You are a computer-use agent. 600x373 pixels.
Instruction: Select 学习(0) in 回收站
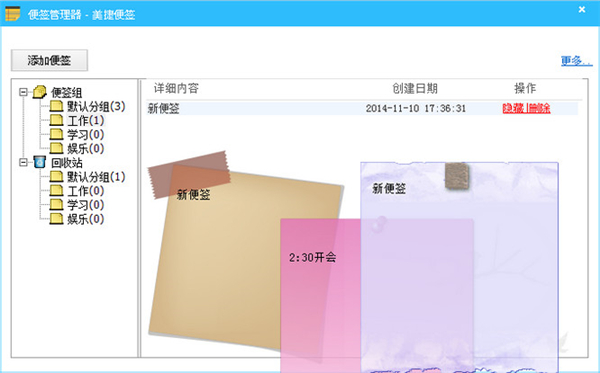tap(86, 205)
